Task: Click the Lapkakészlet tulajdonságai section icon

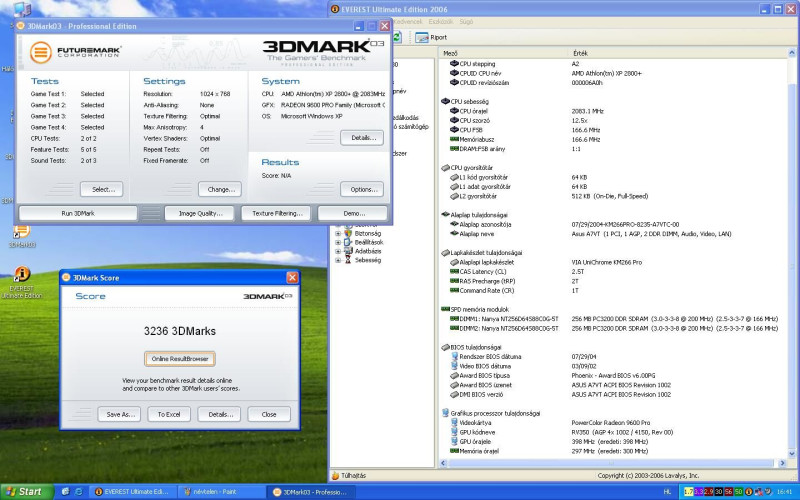Action: coord(445,253)
